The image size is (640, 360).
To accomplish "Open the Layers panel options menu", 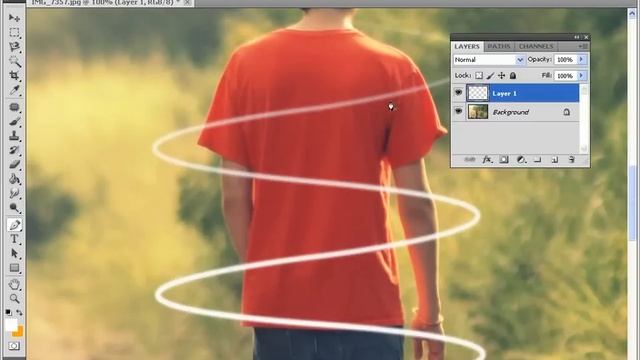I will tap(584, 47).
